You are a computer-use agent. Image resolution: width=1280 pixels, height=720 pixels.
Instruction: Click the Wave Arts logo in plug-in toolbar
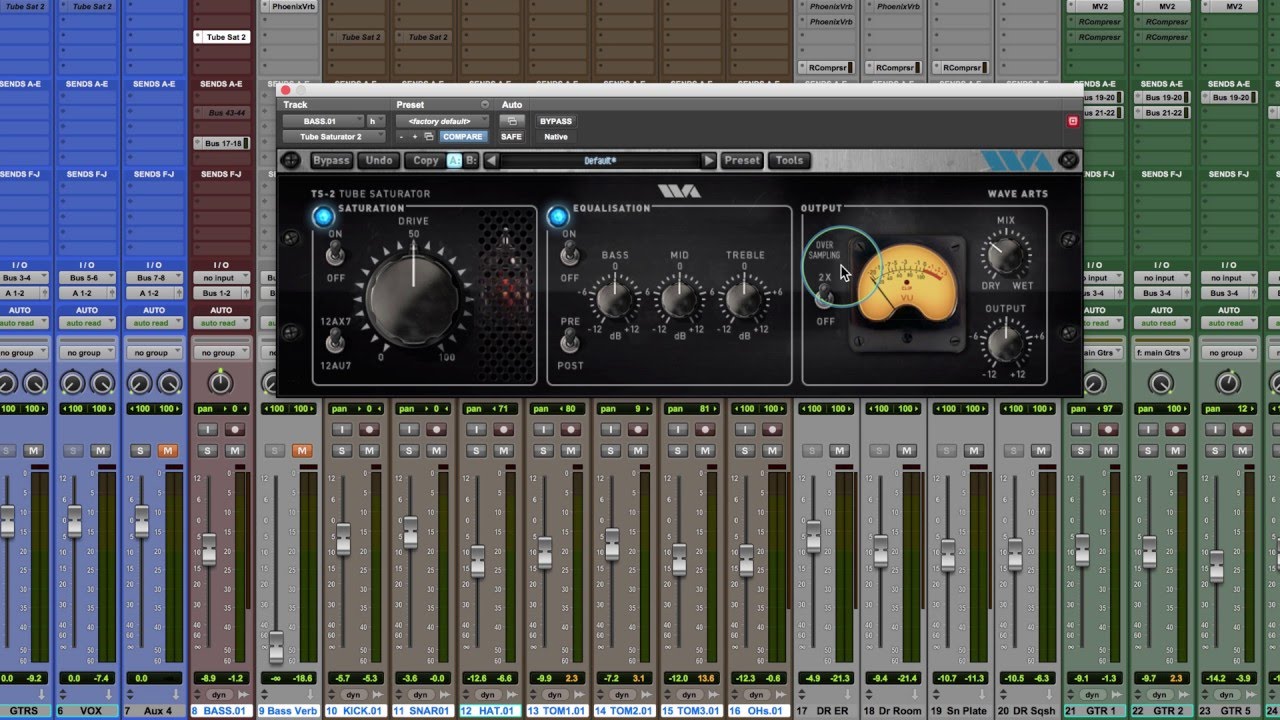[1016, 160]
